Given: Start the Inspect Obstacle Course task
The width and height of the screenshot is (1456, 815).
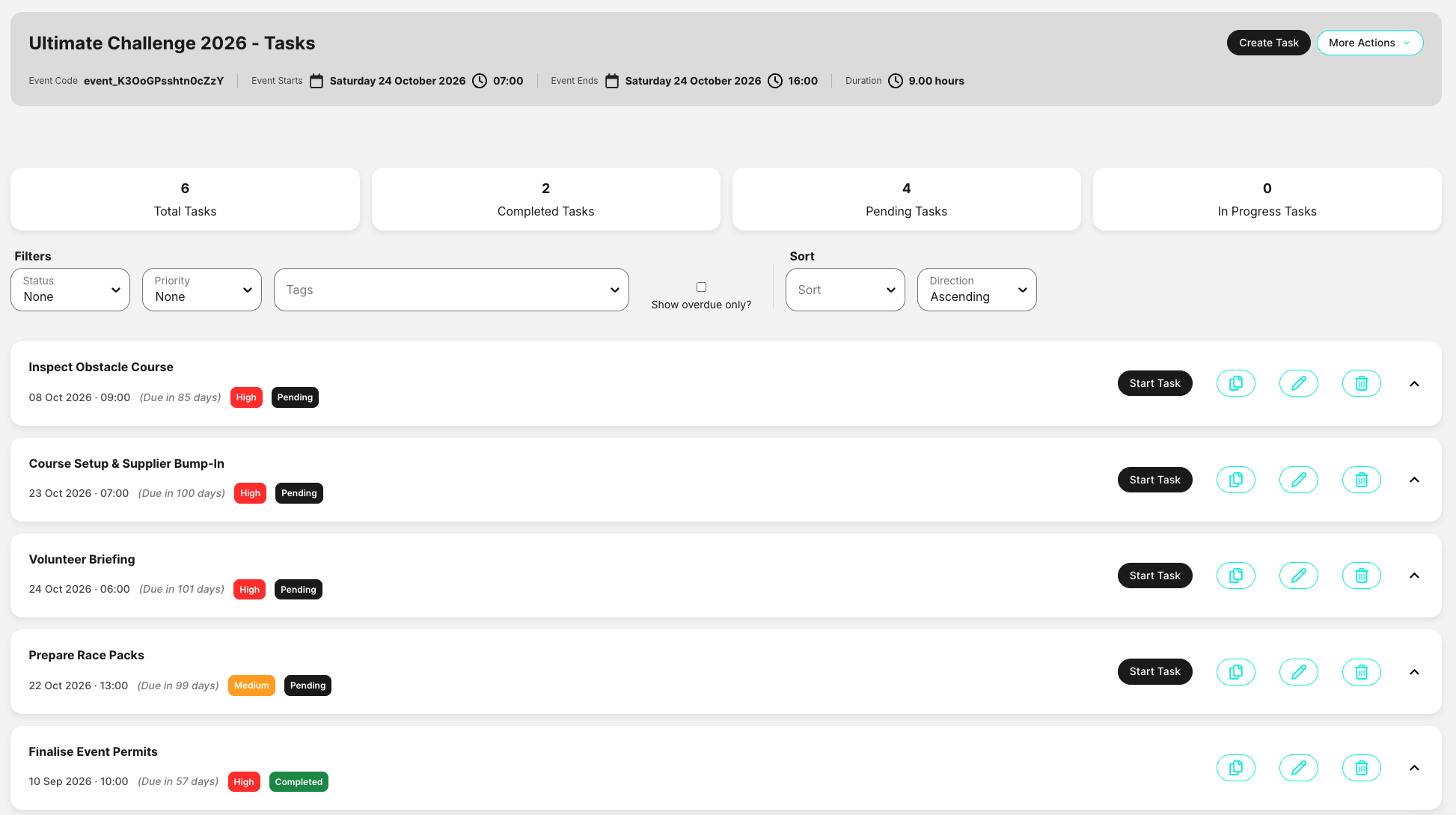Looking at the screenshot, I should tap(1155, 383).
